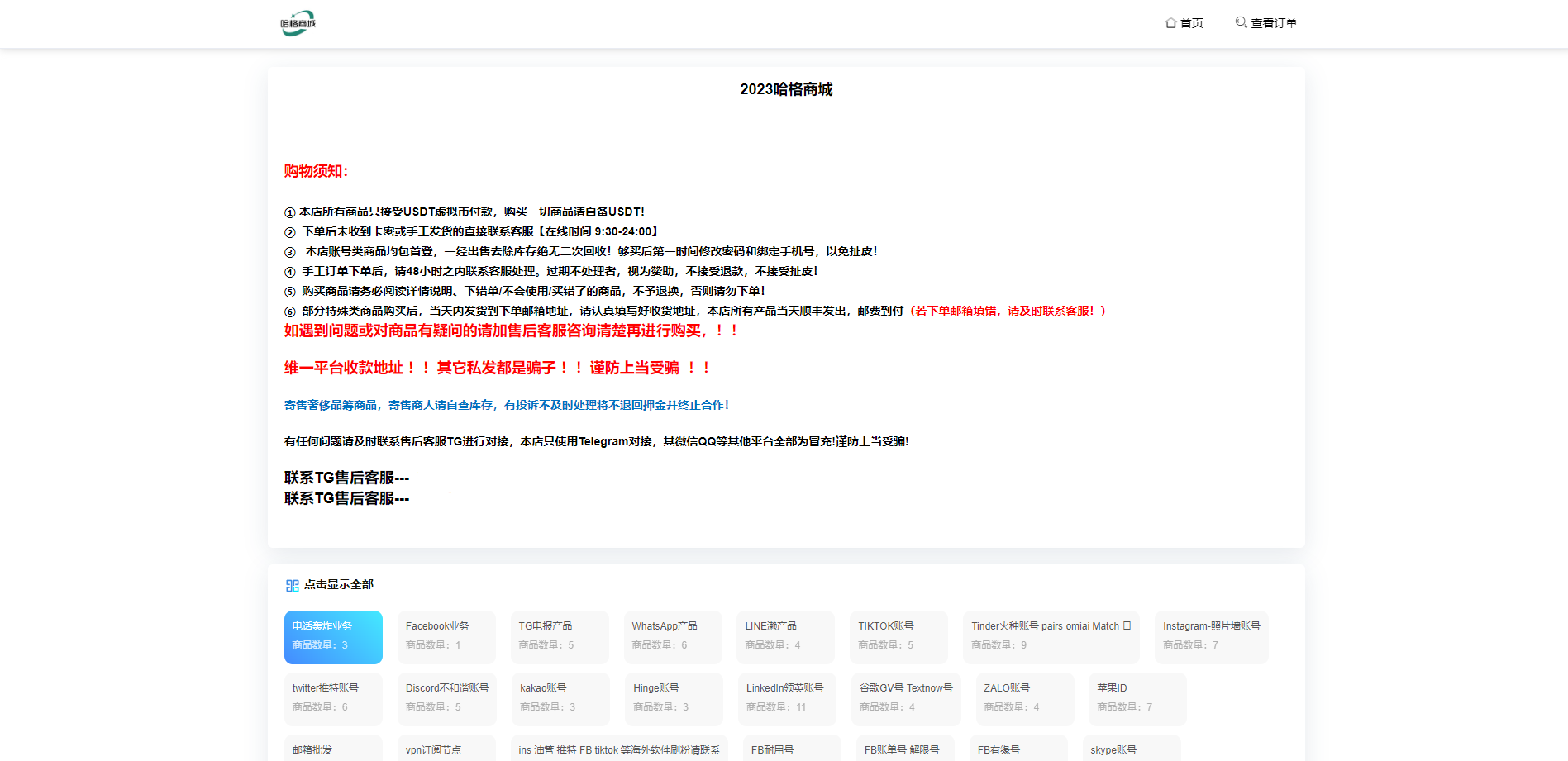Open the Tinder火种账号 pairs omiai Match category
Image resolution: width=1568 pixels, height=761 pixels.
point(1051,637)
